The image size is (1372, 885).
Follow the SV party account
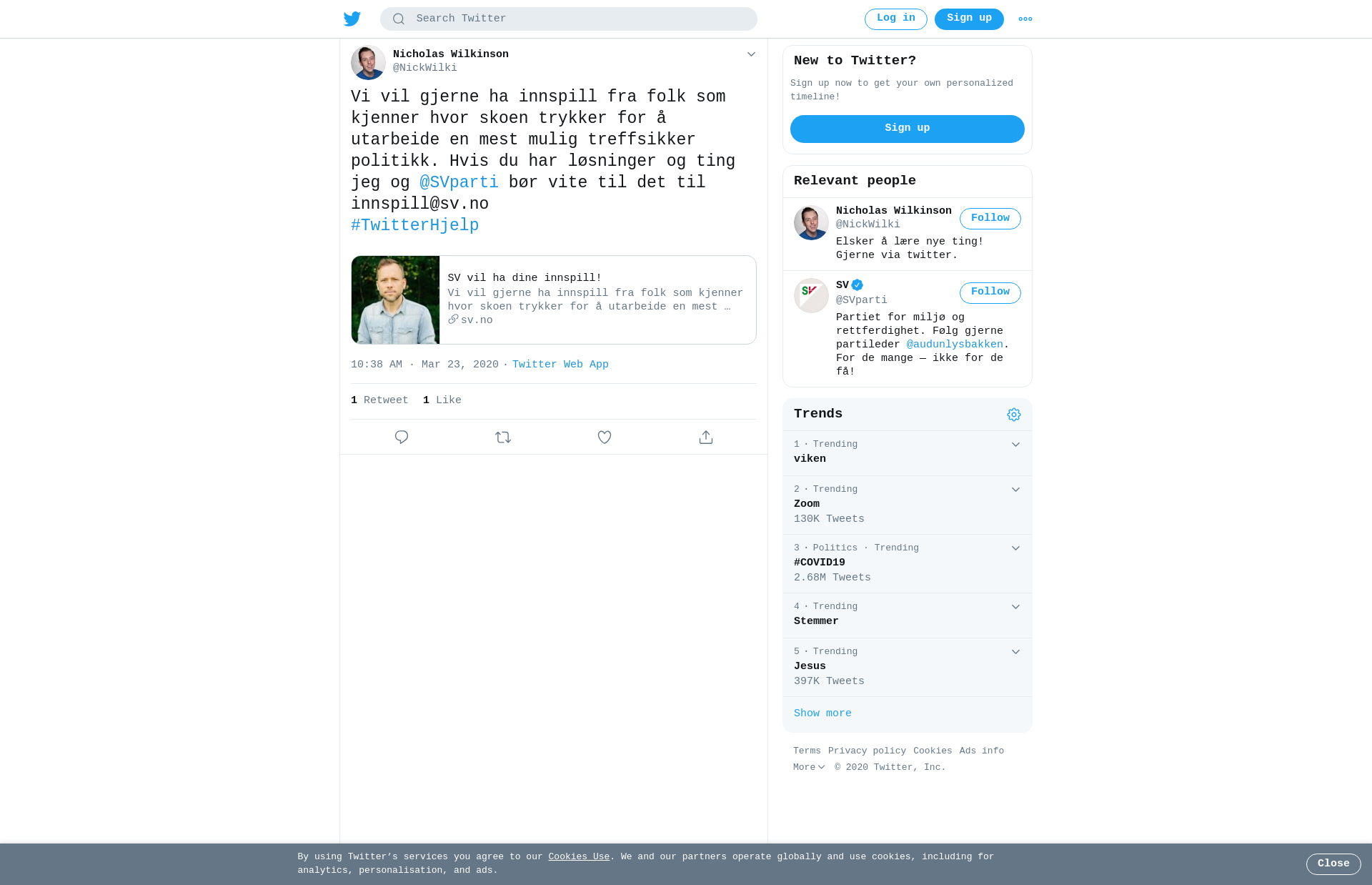click(990, 292)
